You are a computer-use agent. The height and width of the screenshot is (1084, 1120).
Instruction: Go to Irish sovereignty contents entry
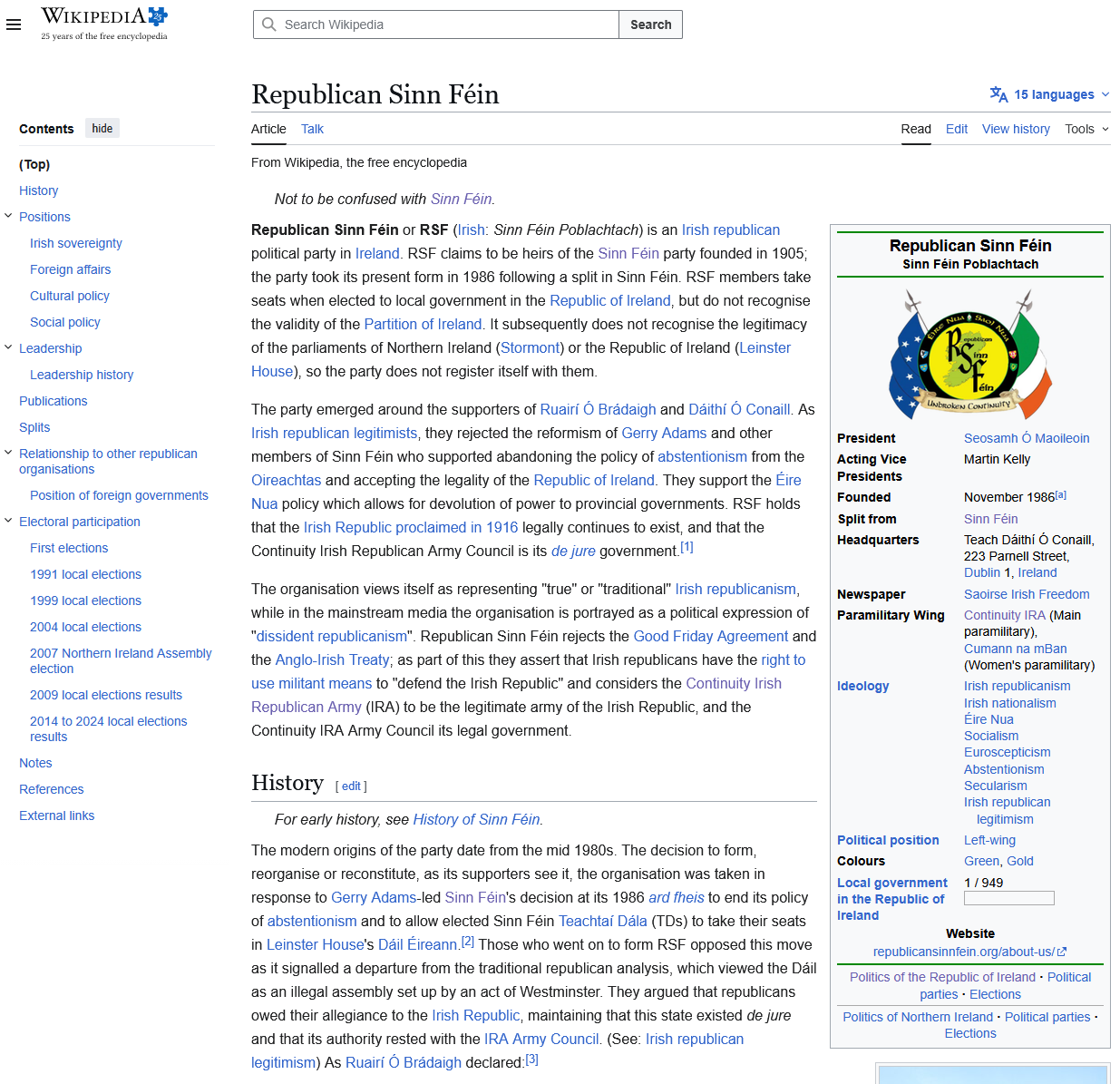pyautogui.click(x=76, y=243)
